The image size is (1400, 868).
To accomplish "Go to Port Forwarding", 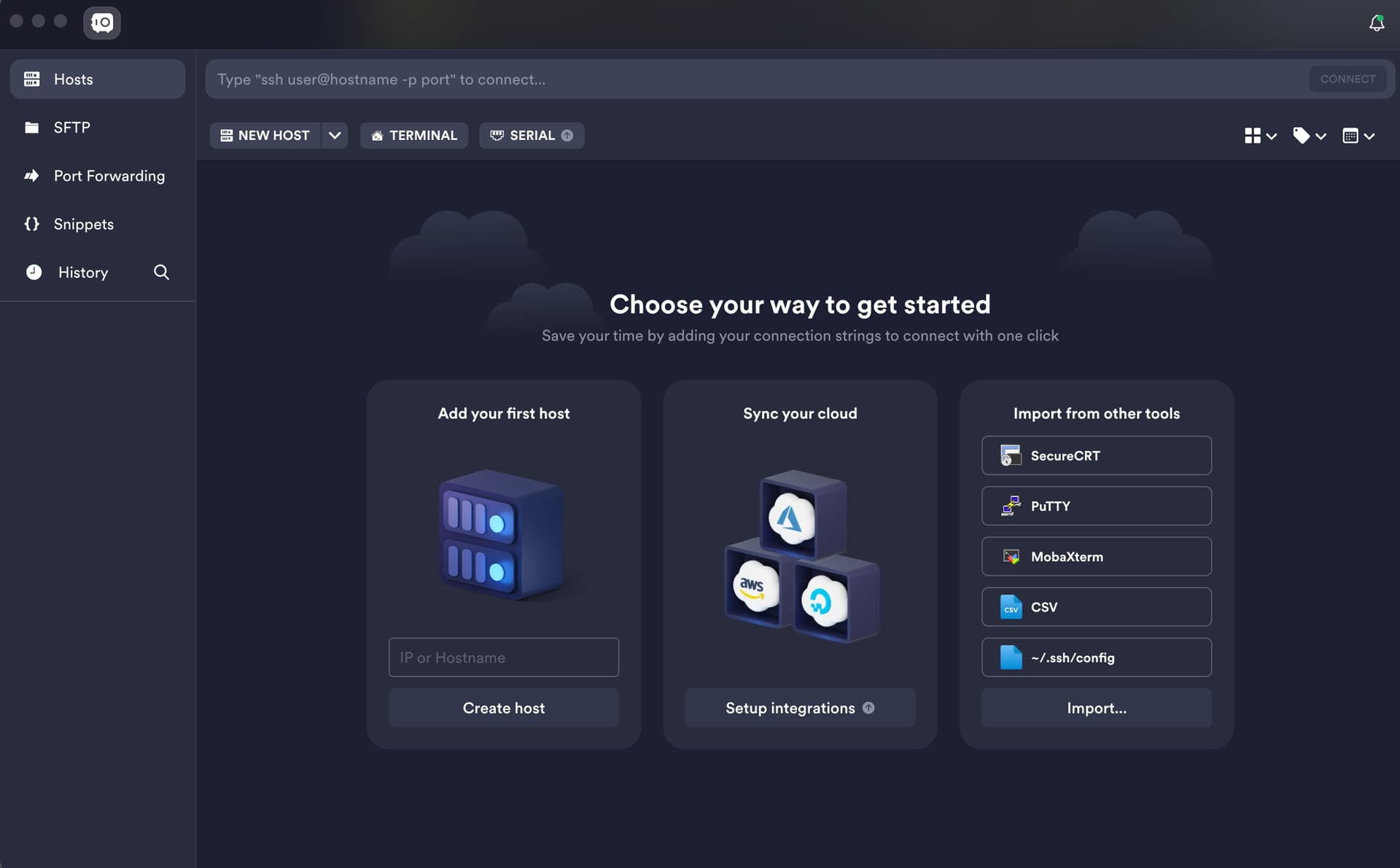I will coord(98,176).
